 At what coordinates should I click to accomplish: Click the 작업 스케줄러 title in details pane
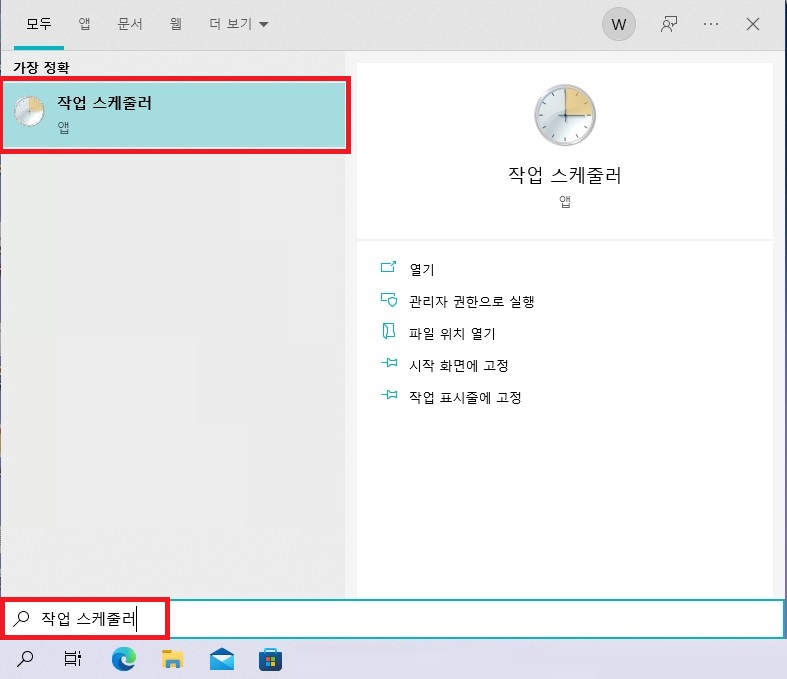tap(565, 175)
